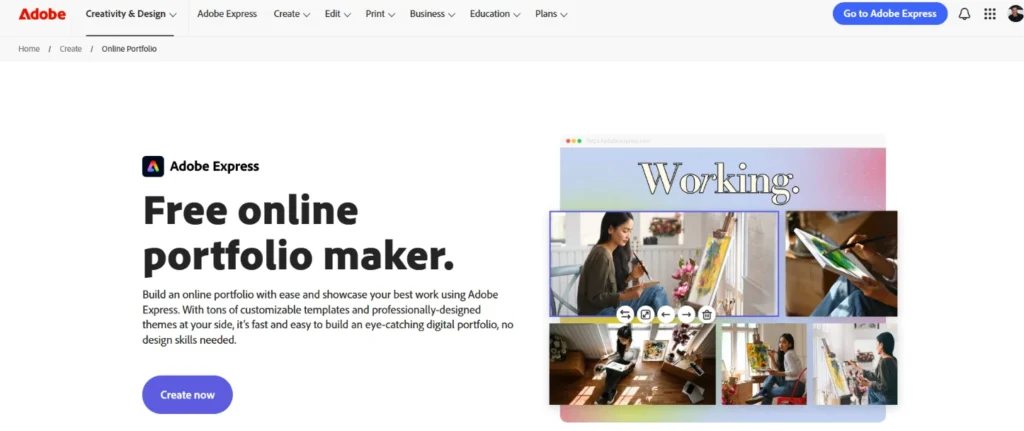Image resolution: width=1024 pixels, height=431 pixels.
Task: Expand the Create menu dropdown
Action: click(291, 14)
